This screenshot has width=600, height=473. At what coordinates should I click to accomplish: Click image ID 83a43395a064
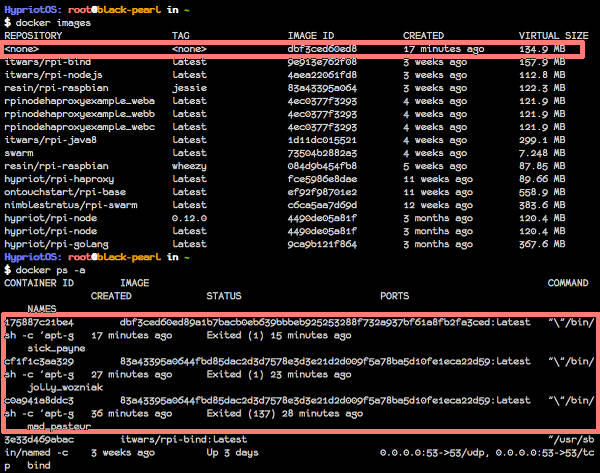[322, 88]
